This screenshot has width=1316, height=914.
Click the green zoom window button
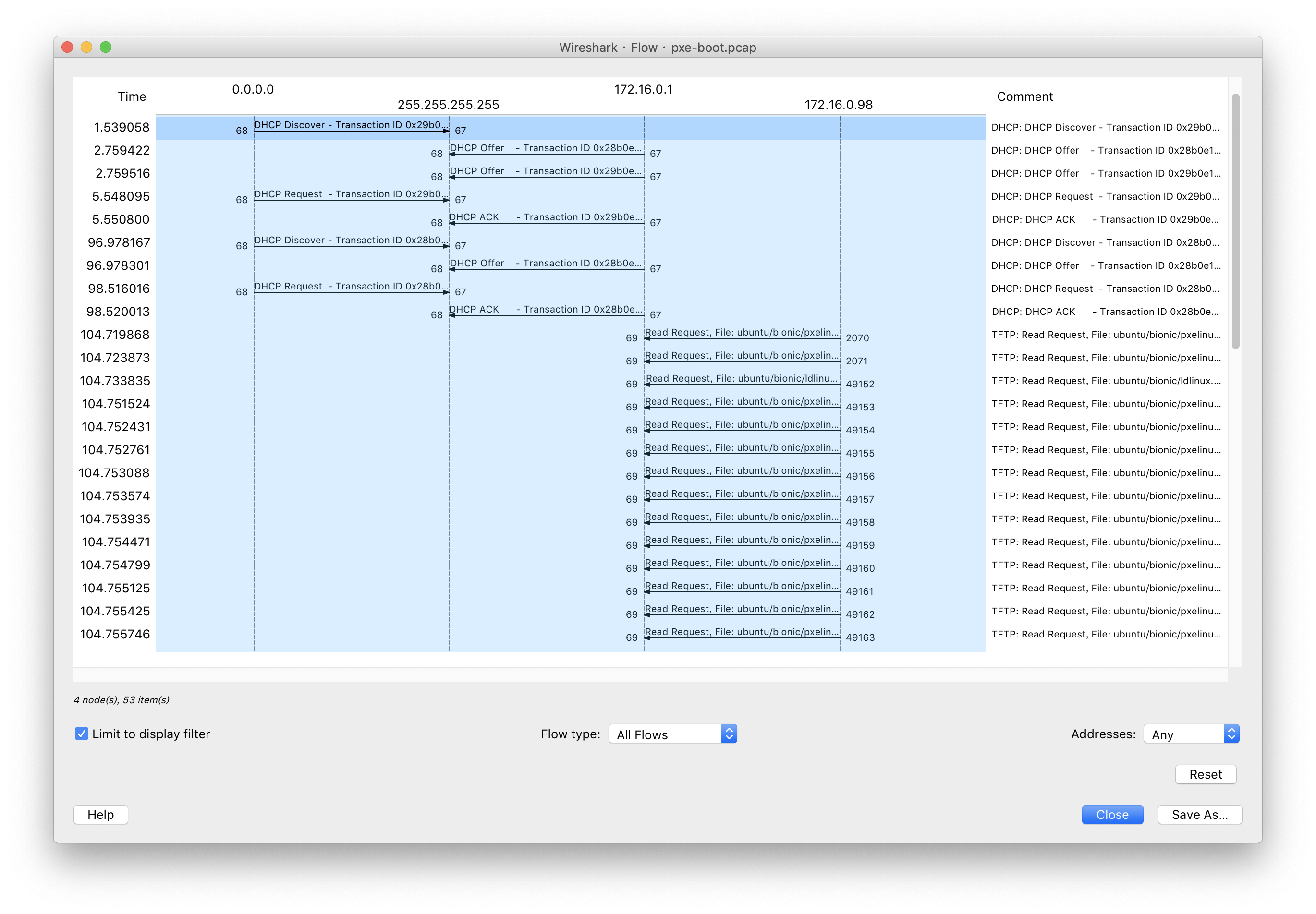pyautogui.click(x=105, y=47)
